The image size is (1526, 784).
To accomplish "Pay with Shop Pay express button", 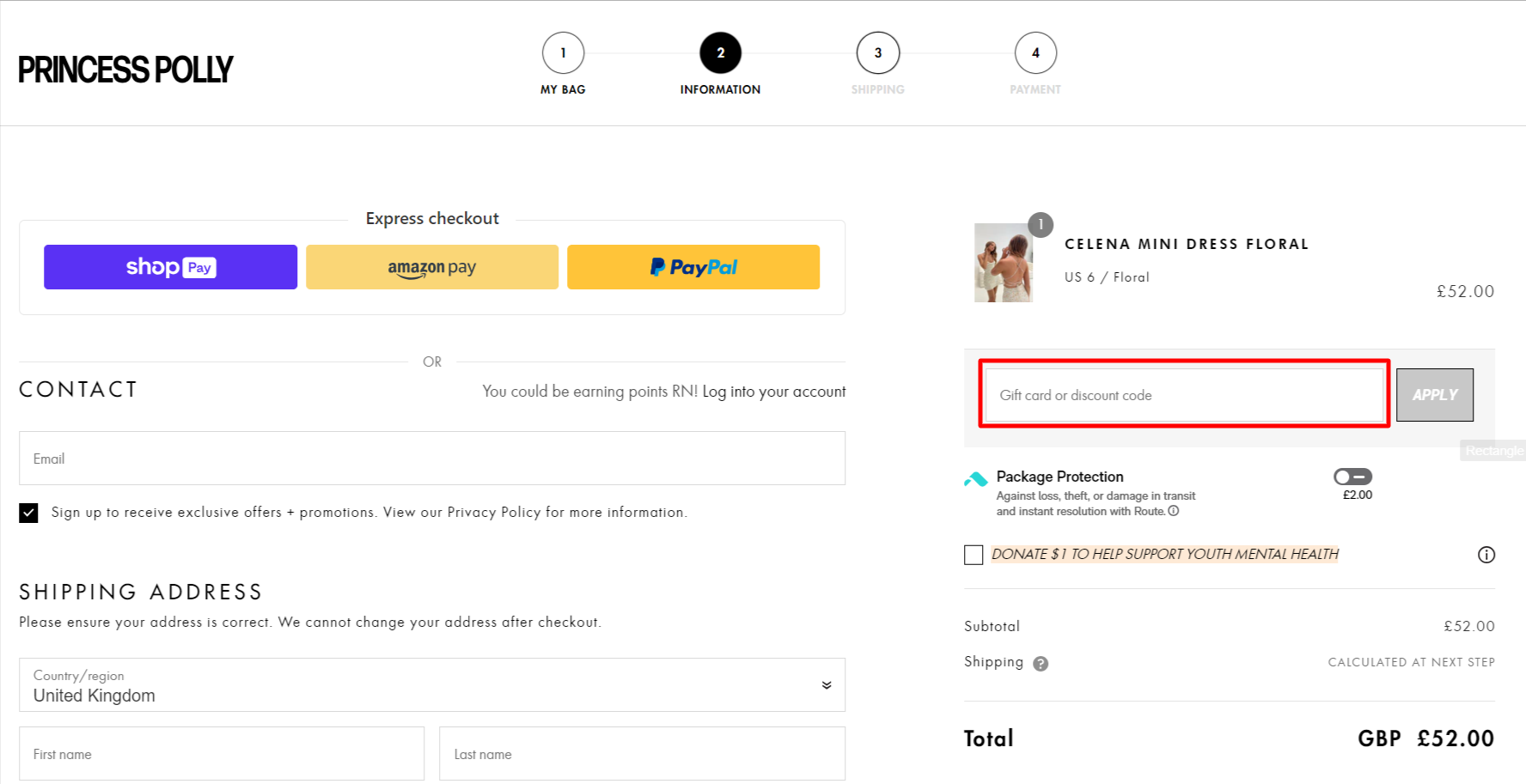I will 170,267.
